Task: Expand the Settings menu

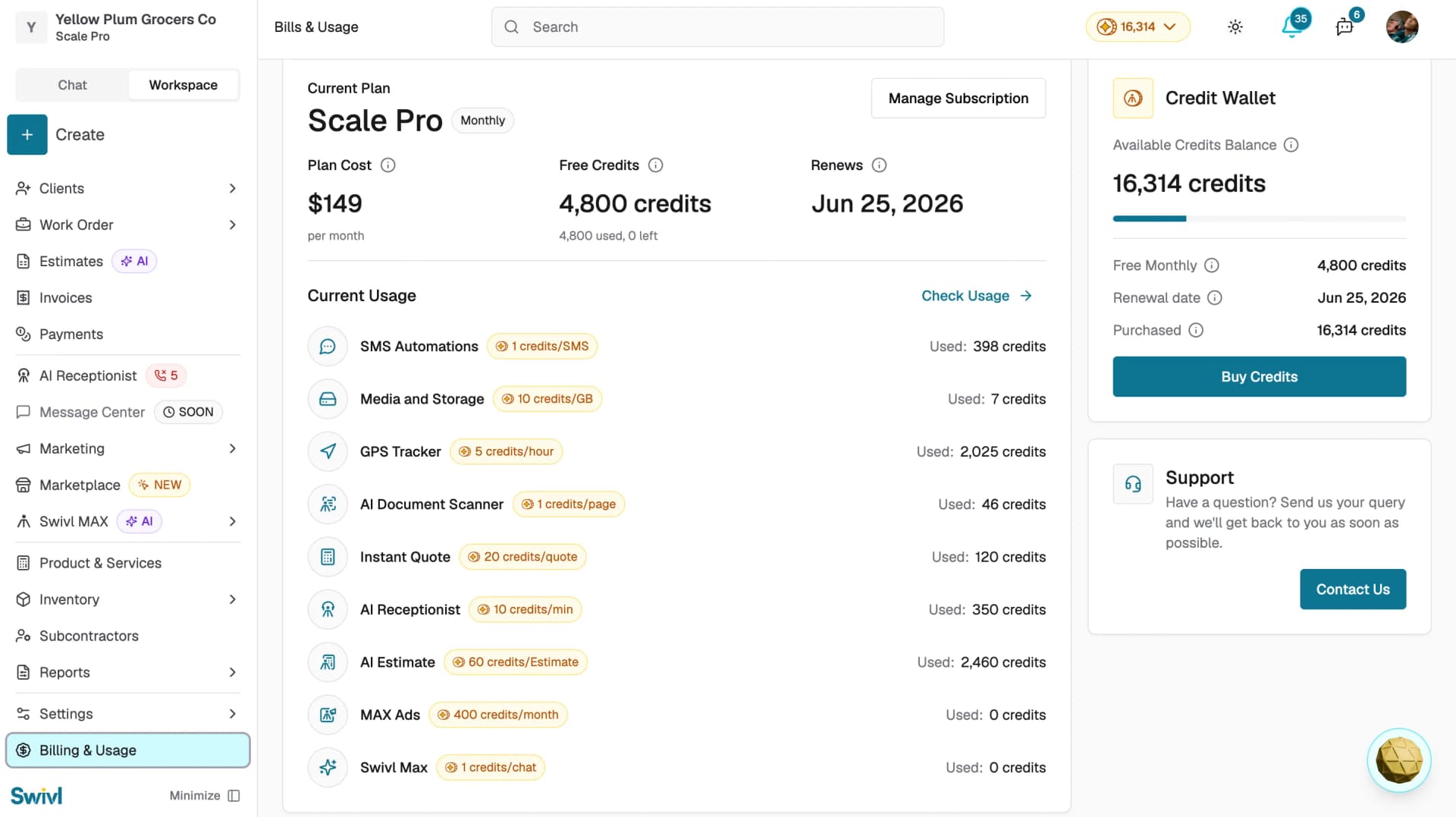Action: pos(233,714)
